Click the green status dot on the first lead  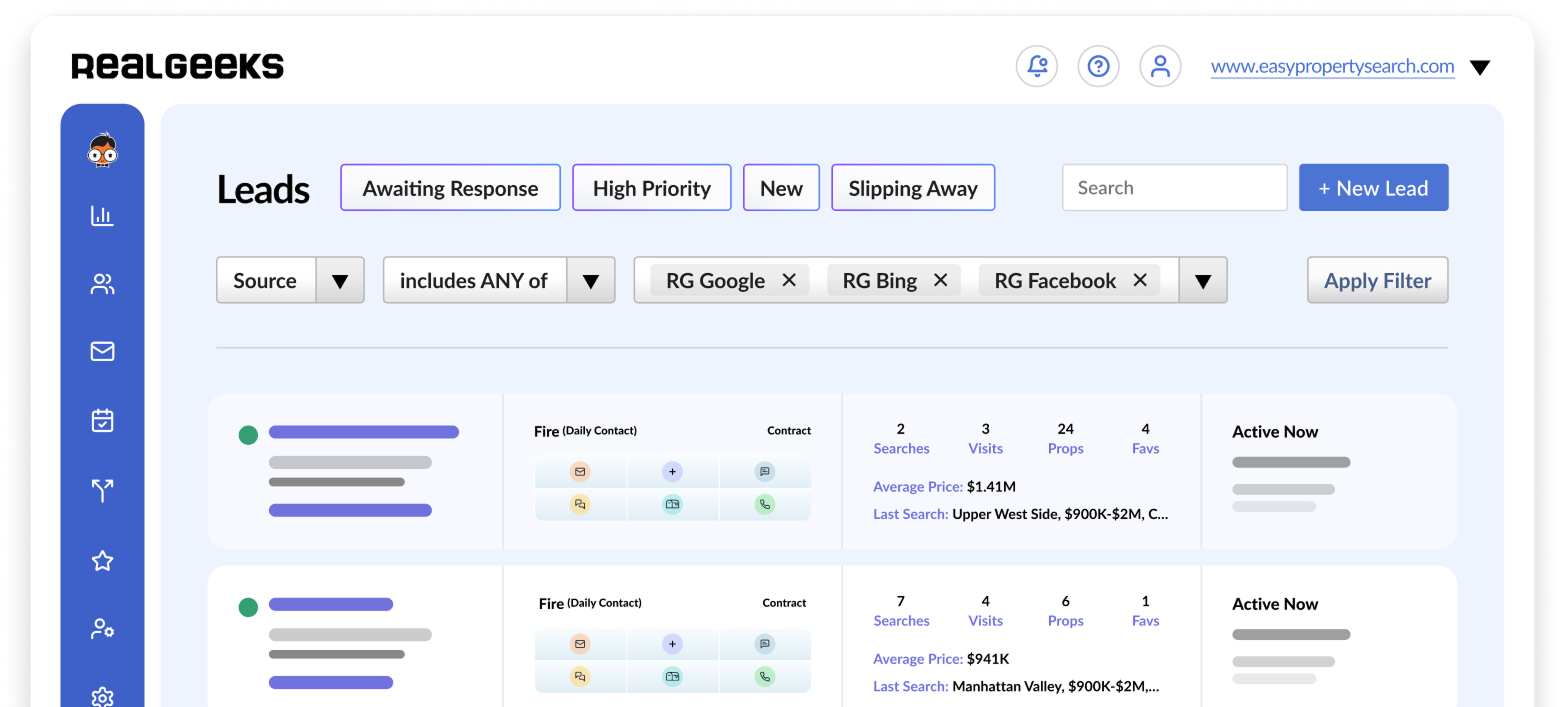coord(249,433)
